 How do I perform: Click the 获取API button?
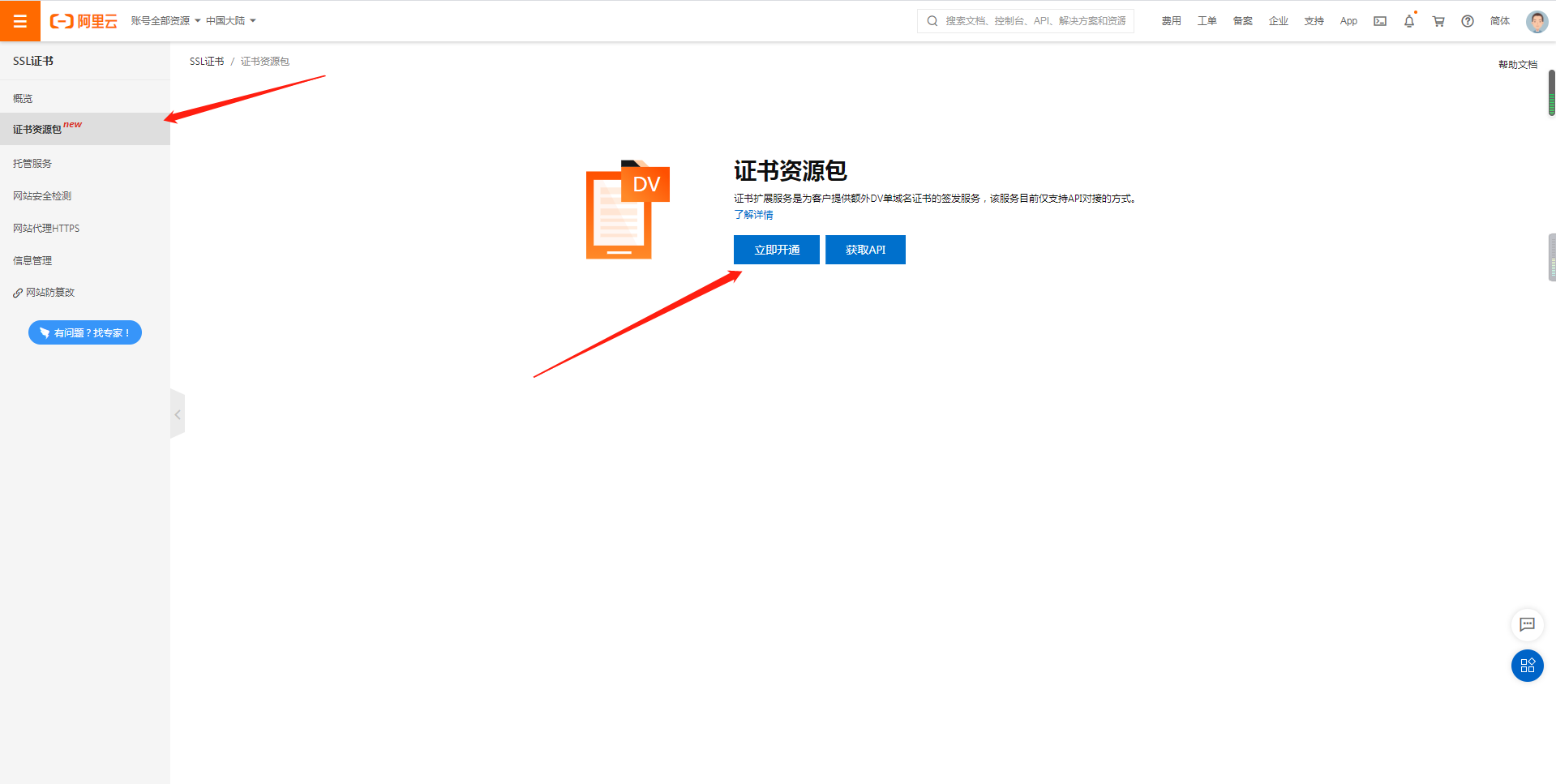pos(864,250)
